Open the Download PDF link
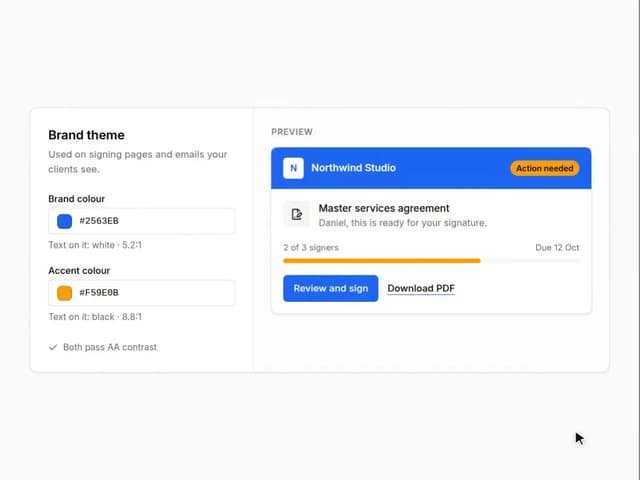The height and width of the screenshot is (480, 640). coord(421,289)
